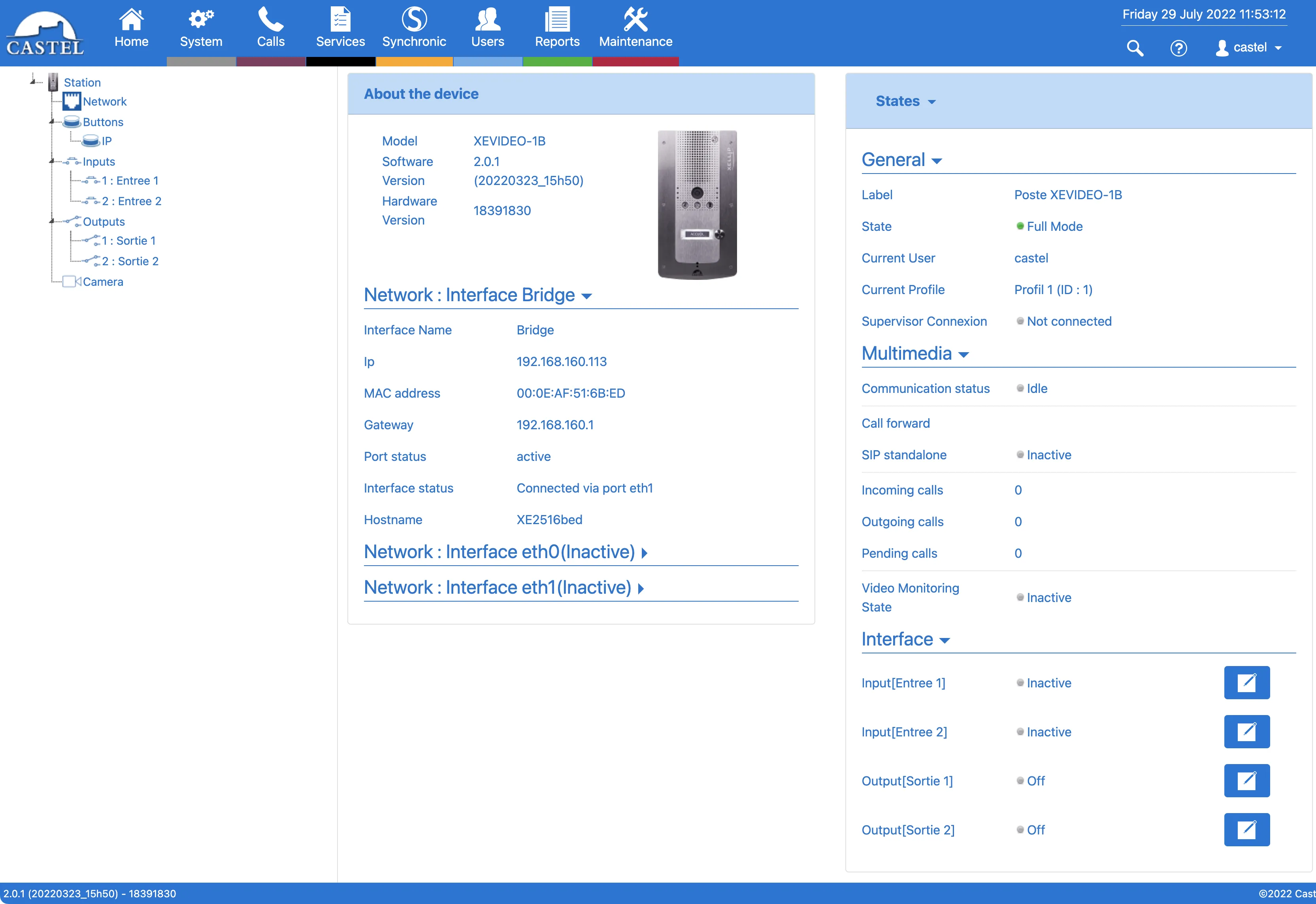Click the Castel logo
This screenshot has height=904, width=1316.
(x=45, y=33)
